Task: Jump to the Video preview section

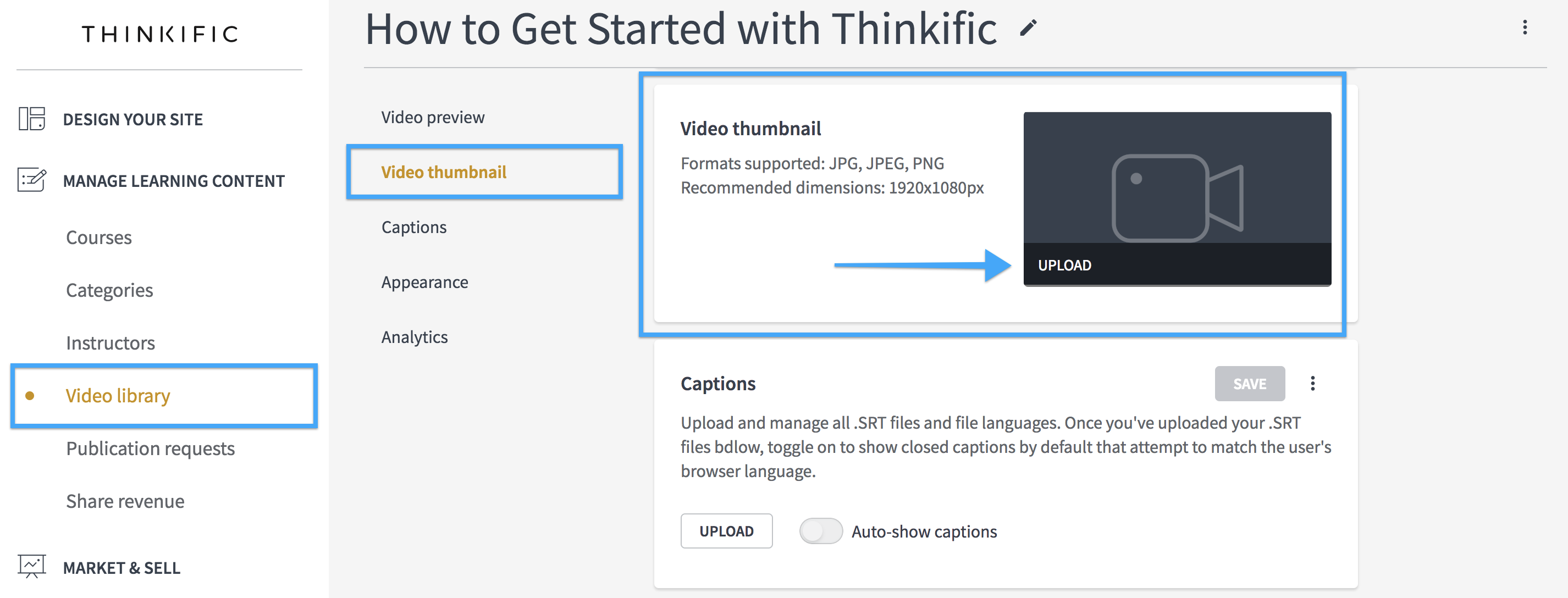Action: [x=433, y=118]
